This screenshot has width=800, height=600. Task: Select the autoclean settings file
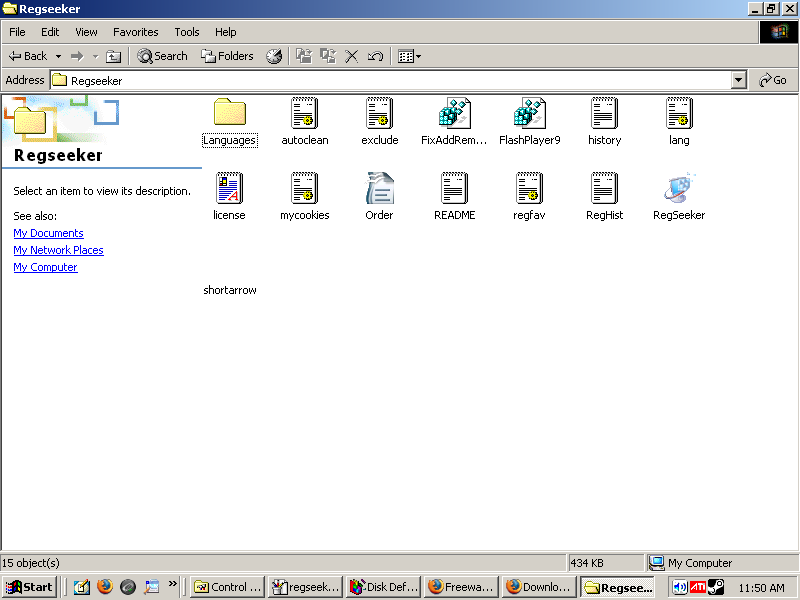[304, 113]
